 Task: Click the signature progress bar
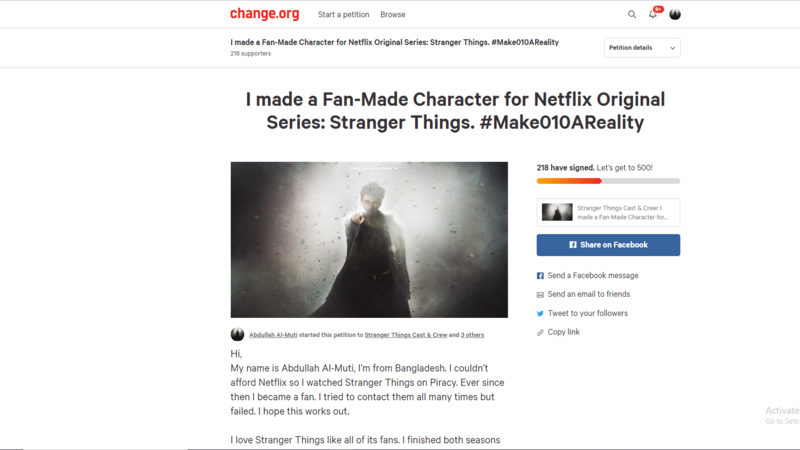pos(608,181)
